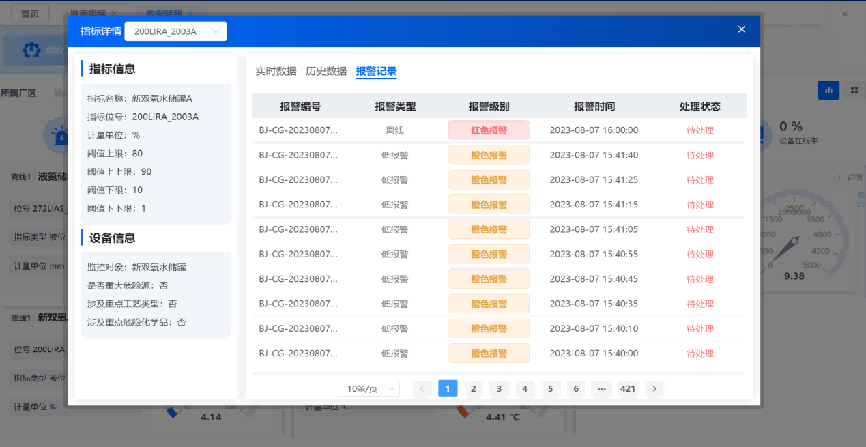
Task: Click 待处理 for the 15:40:35 alarm
Action: 700,304
